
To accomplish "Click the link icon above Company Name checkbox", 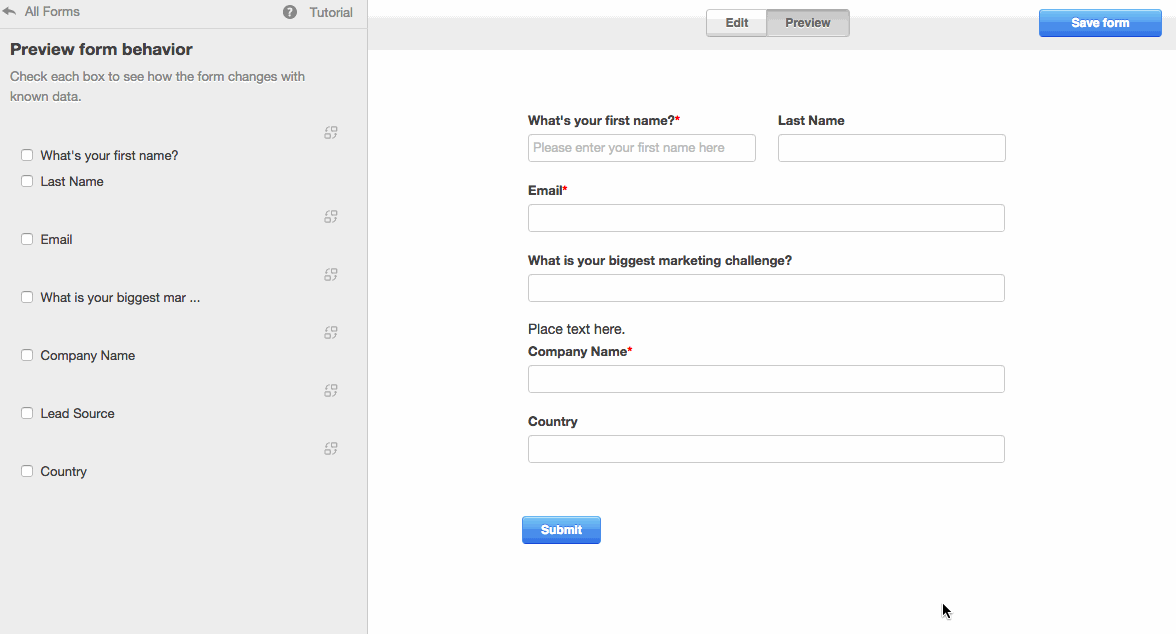I will [331, 332].
